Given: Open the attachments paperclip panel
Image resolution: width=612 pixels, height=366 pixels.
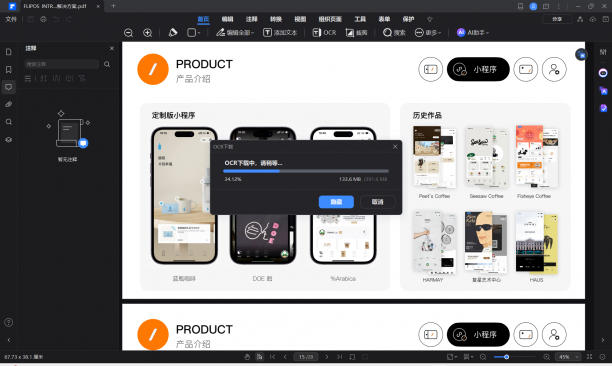Looking at the screenshot, I should [9, 104].
